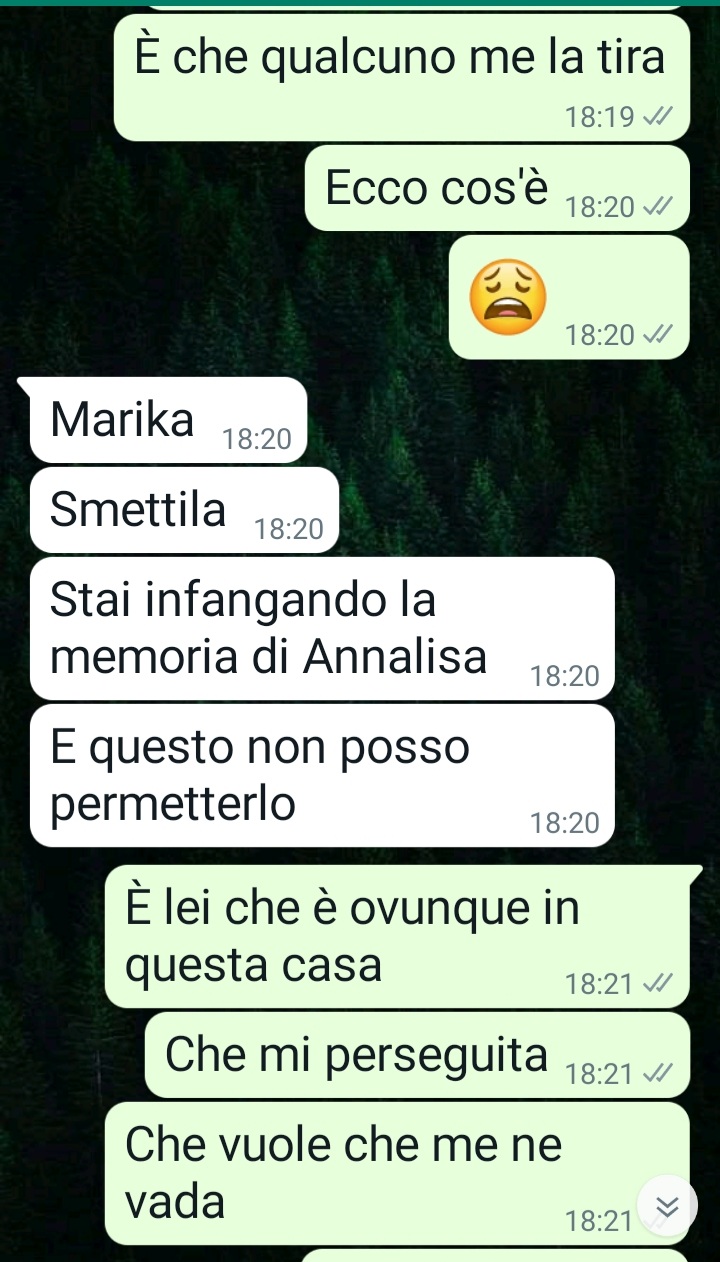Tap the 'Ecco cos'è' sent message
The image size is (720, 1262).
pyautogui.click(x=498, y=188)
